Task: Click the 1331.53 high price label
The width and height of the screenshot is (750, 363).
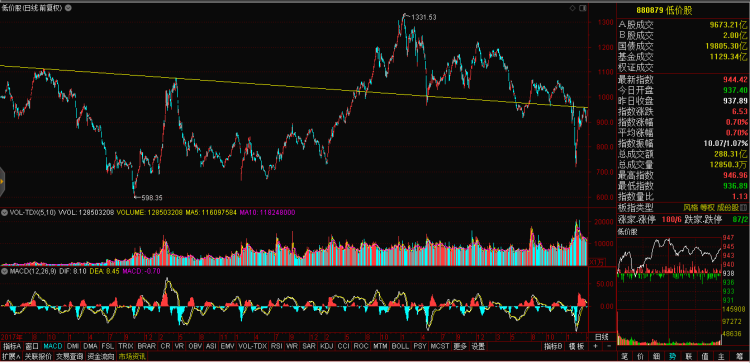Action: tap(423, 17)
